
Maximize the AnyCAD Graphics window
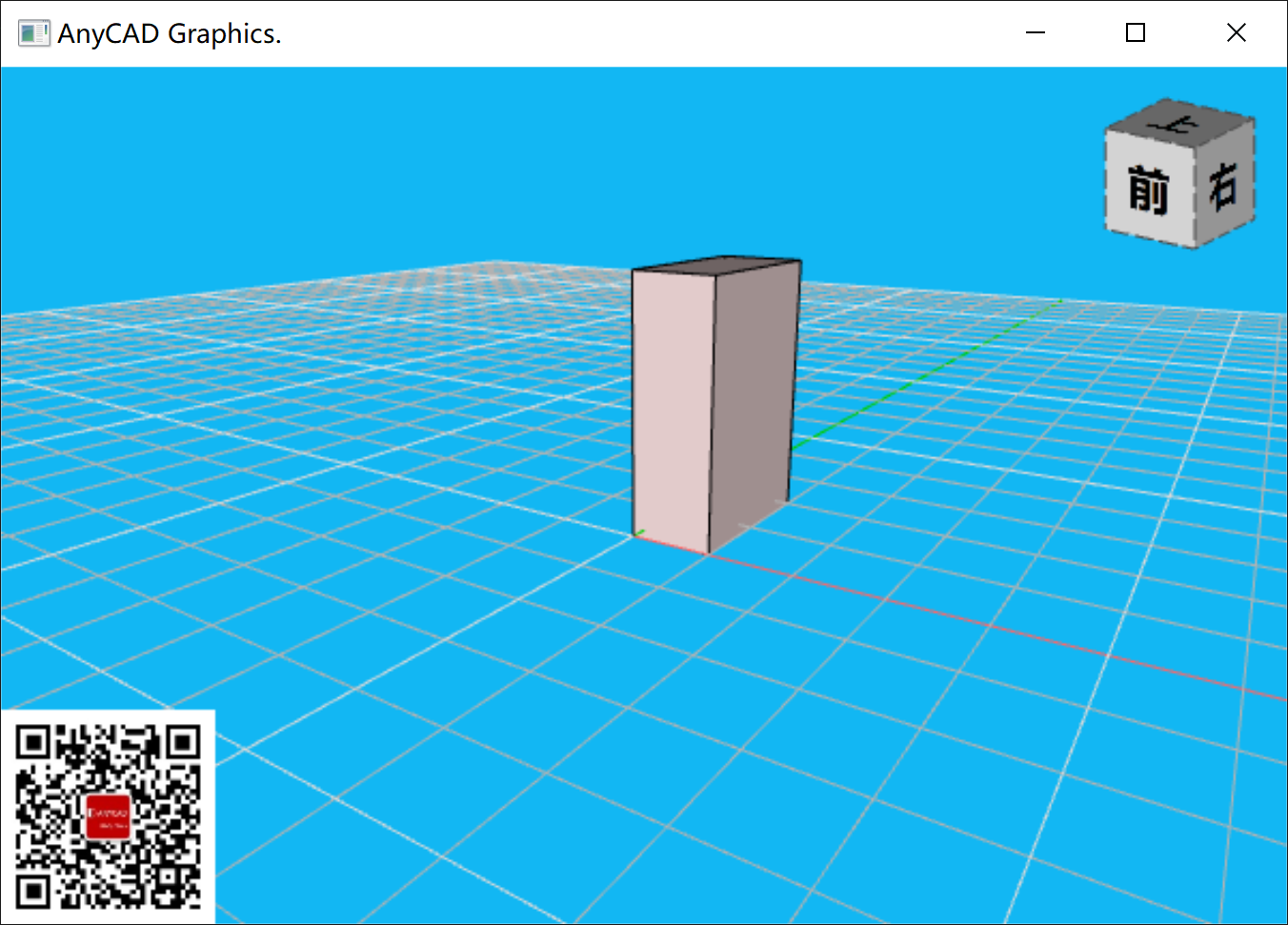click(x=1136, y=32)
